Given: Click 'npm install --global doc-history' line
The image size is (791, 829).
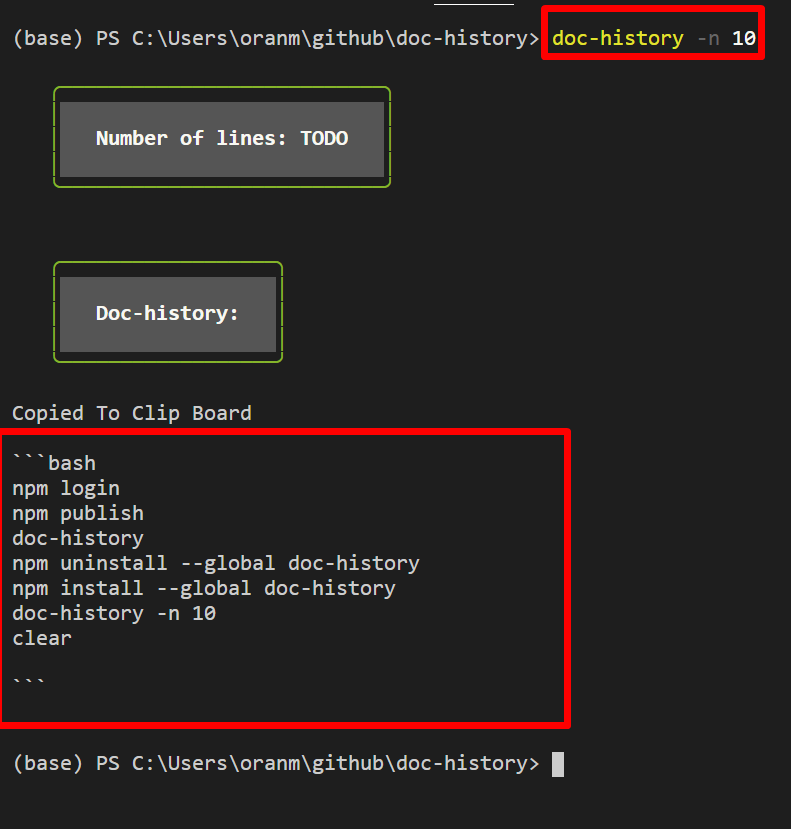Looking at the screenshot, I should (x=204, y=588).
